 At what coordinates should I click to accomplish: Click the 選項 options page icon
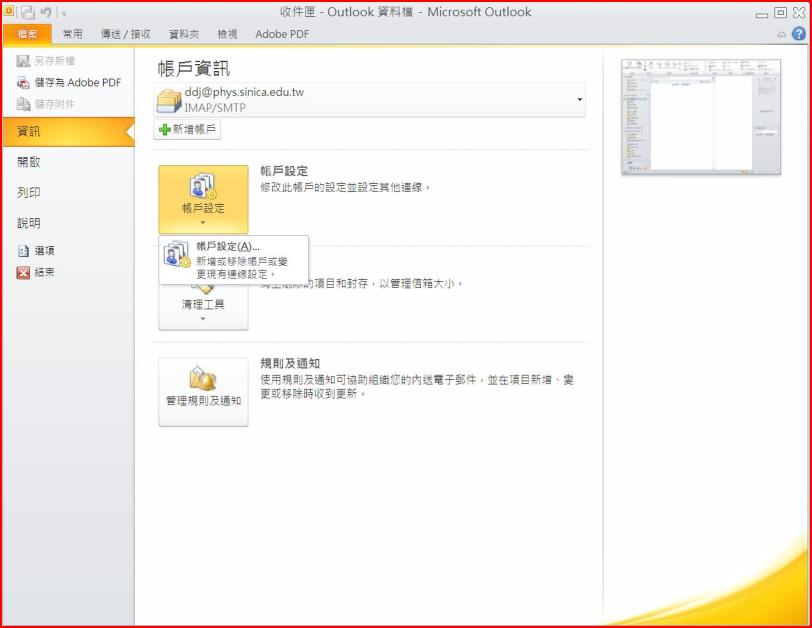23,251
